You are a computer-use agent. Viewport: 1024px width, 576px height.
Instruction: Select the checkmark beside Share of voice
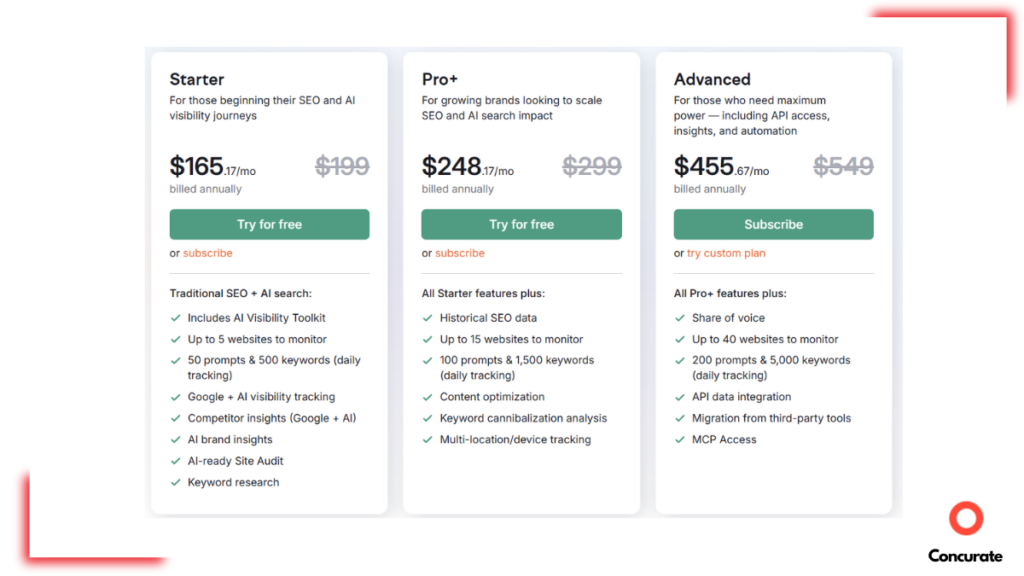coord(680,317)
